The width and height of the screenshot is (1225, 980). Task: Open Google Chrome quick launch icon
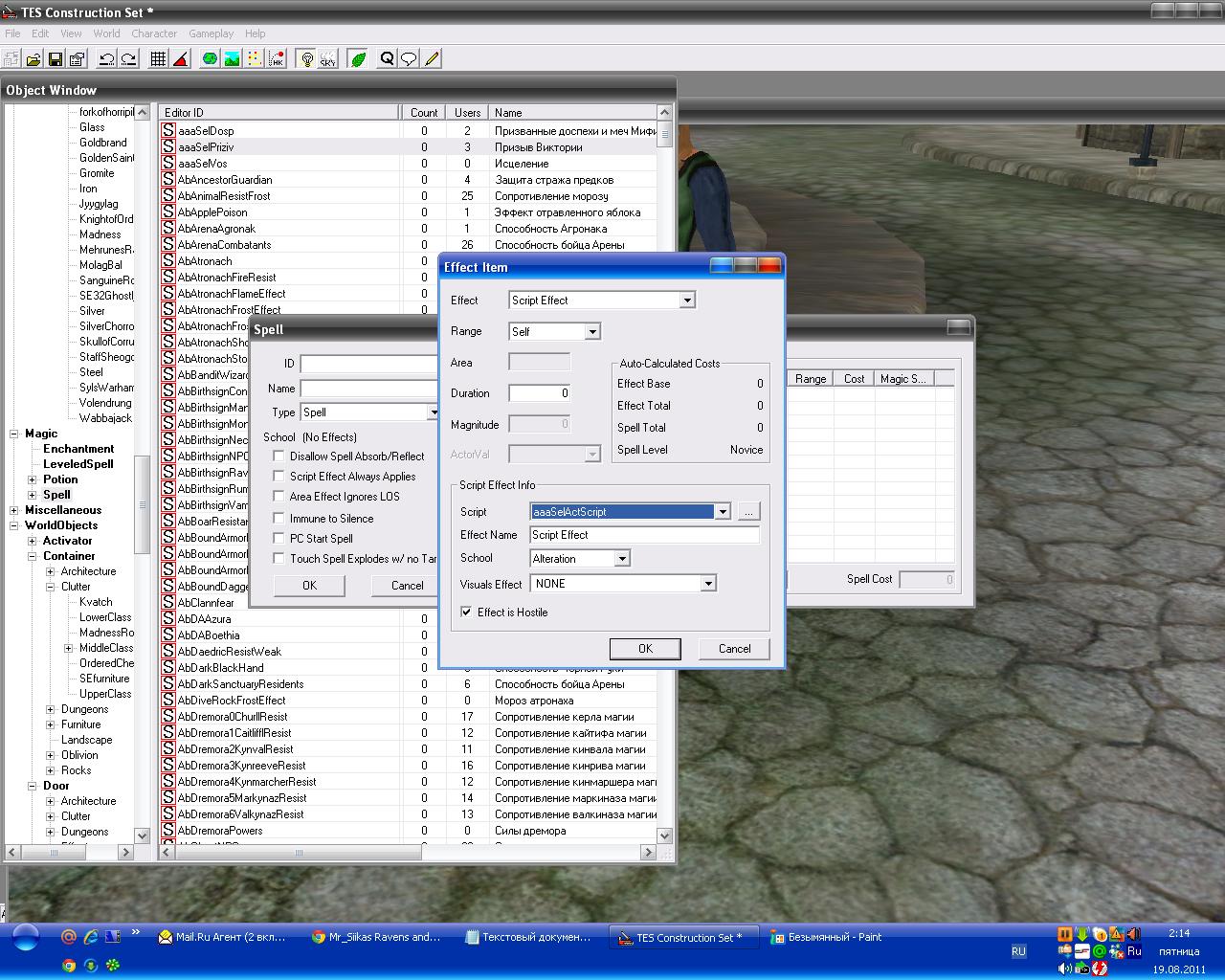[x=69, y=965]
